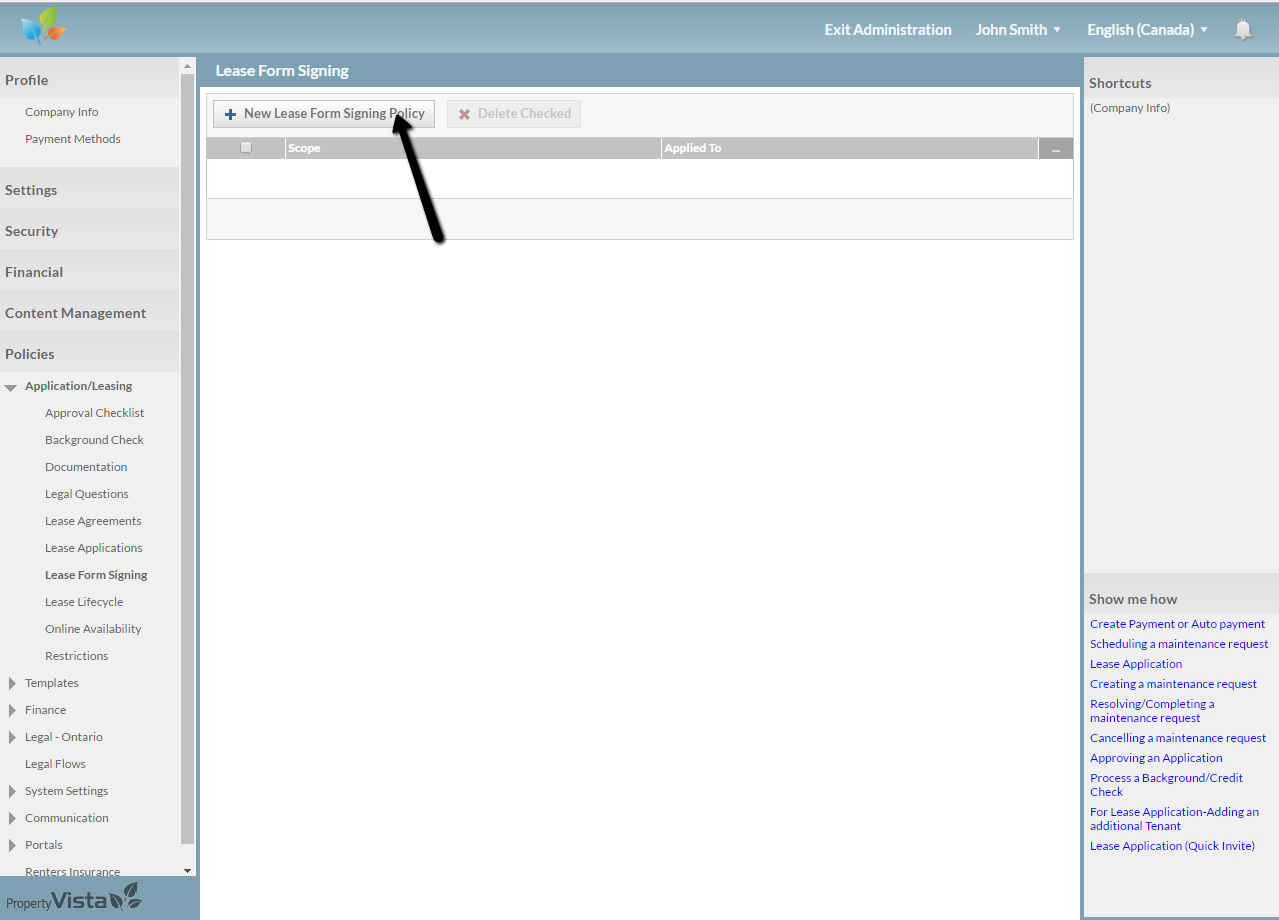Click the red X delete icon

[464, 114]
